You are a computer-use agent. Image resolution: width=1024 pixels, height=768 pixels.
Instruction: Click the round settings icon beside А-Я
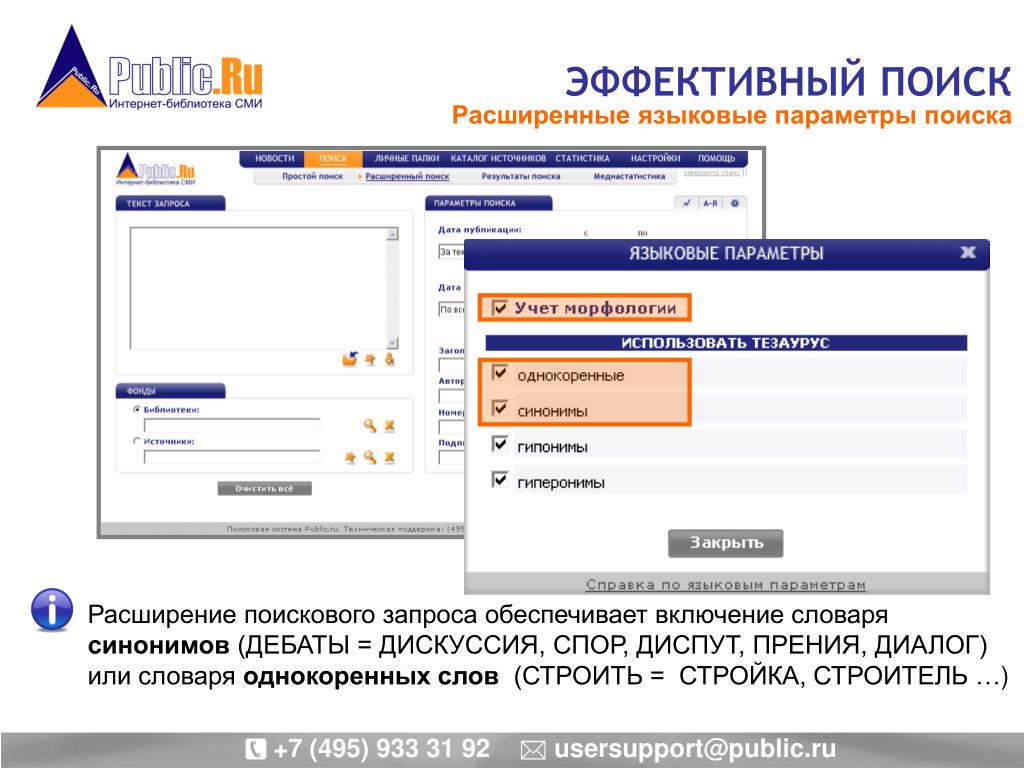click(735, 203)
